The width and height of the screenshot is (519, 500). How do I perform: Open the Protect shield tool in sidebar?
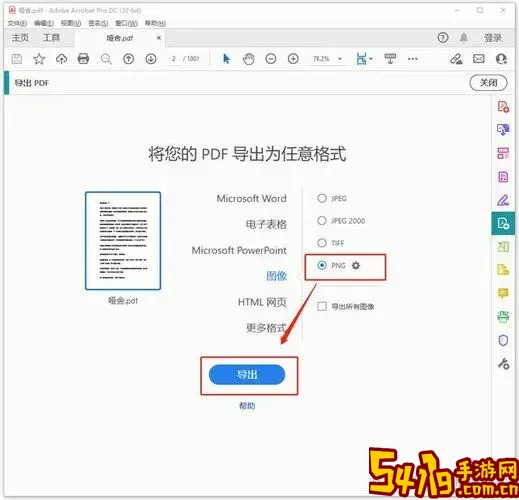coord(503,340)
